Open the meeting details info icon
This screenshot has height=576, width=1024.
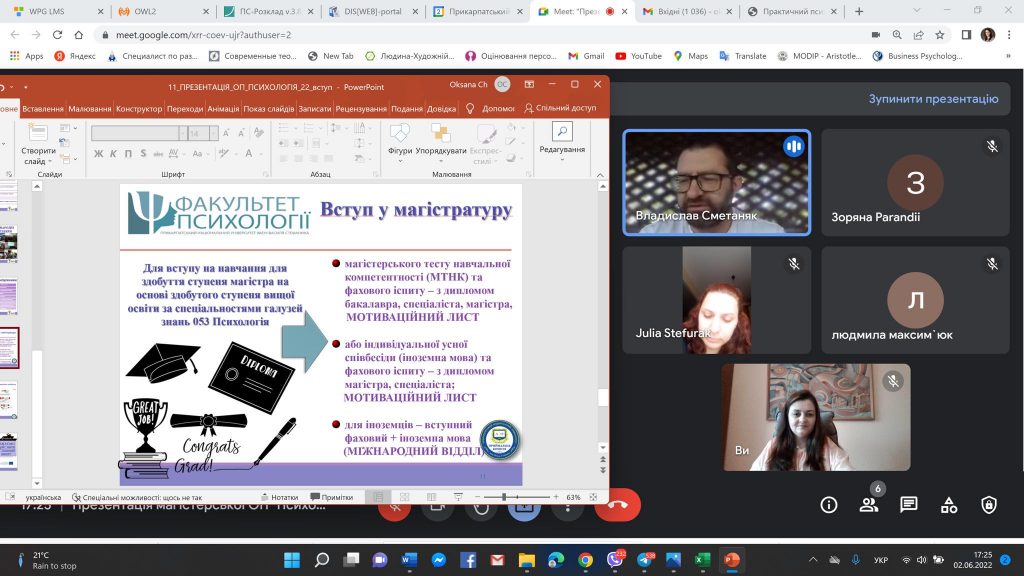(828, 505)
